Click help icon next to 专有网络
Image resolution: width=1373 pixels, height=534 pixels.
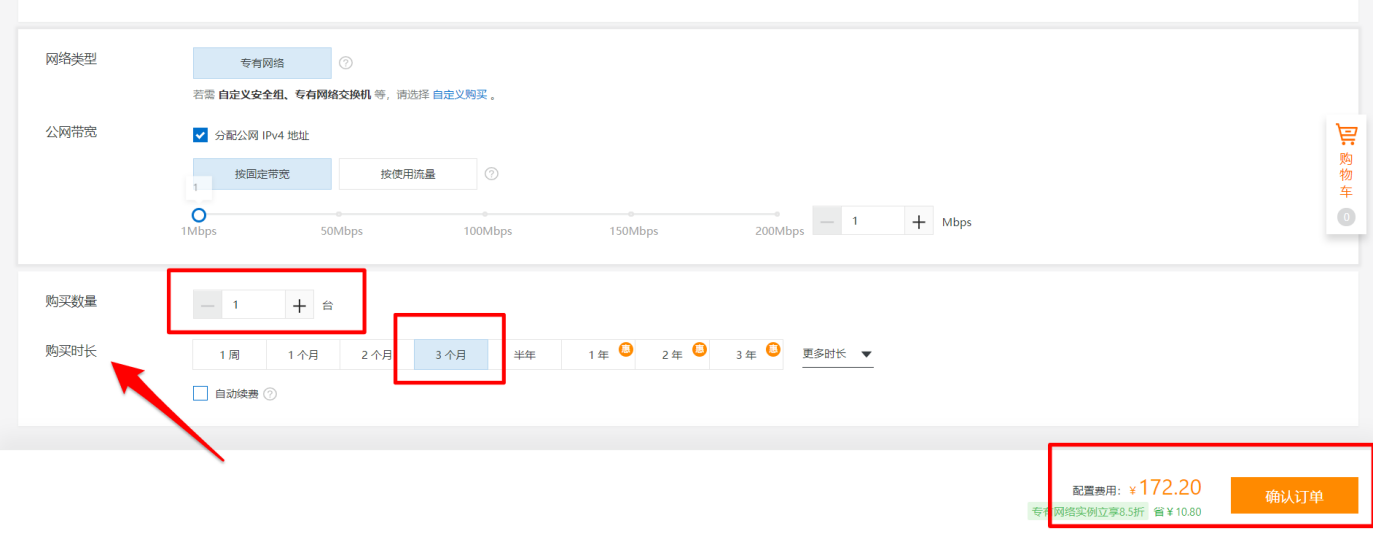pyautogui.click(x=346, y=63)
